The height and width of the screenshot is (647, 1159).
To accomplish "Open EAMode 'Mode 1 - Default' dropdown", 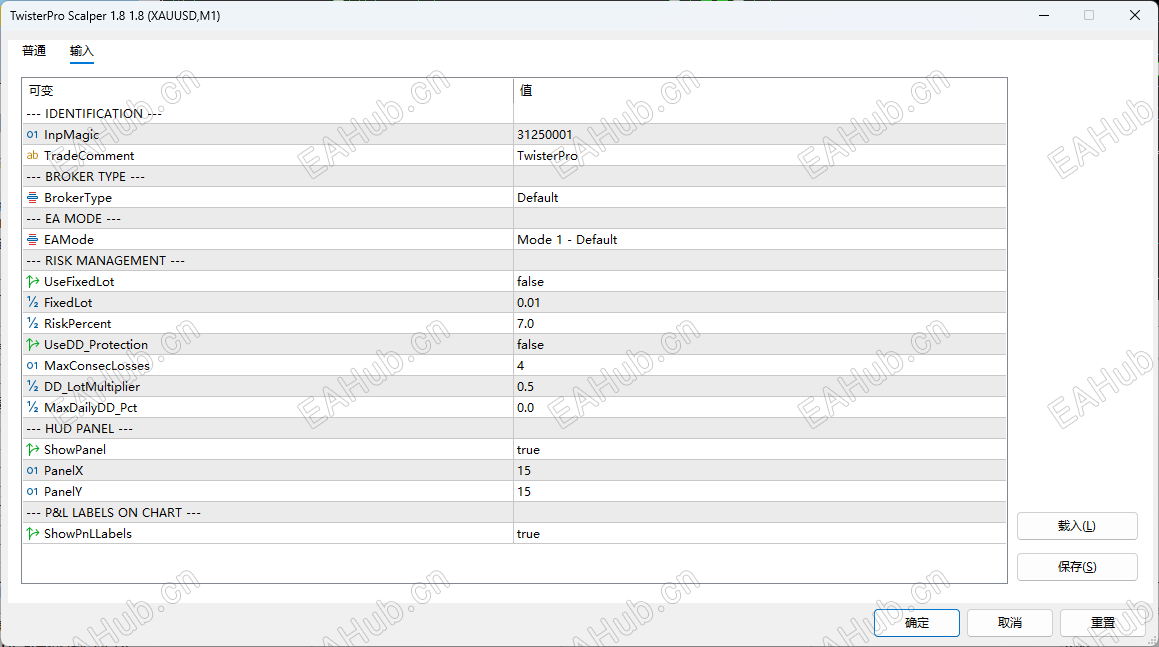I will click(x=760, y=240).
